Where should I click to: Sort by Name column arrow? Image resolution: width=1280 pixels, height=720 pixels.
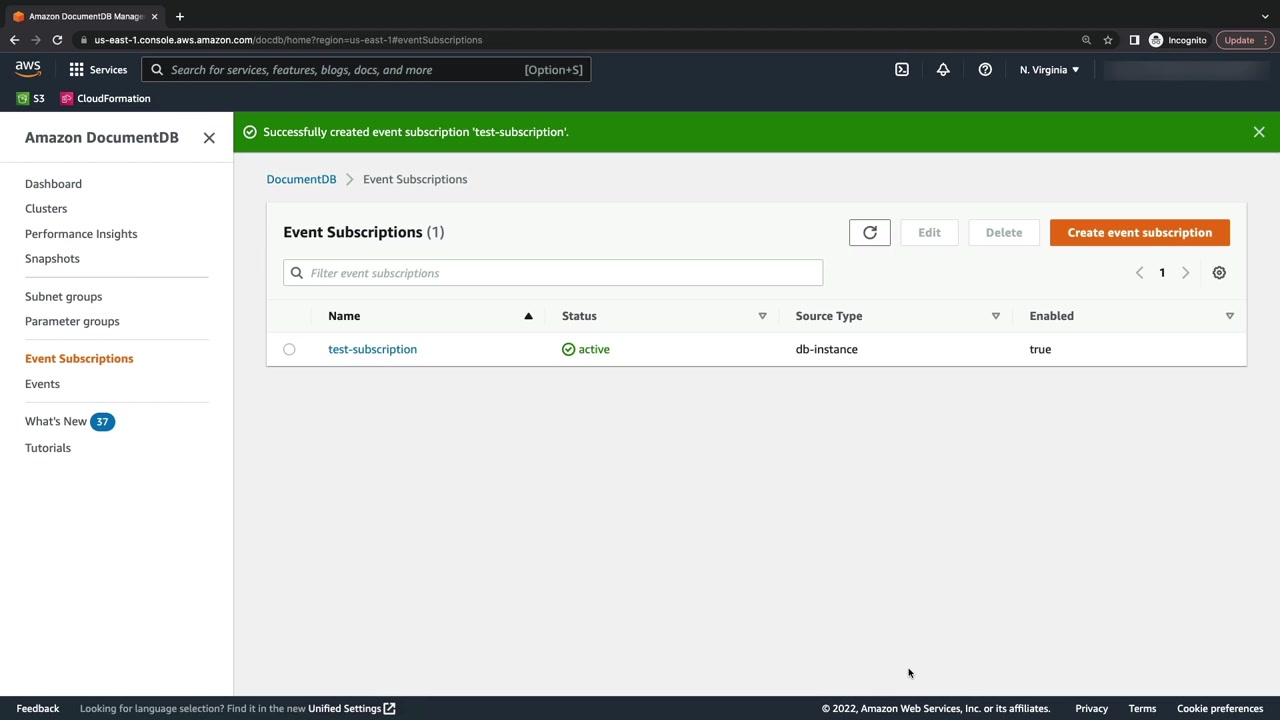click(528, 316)
